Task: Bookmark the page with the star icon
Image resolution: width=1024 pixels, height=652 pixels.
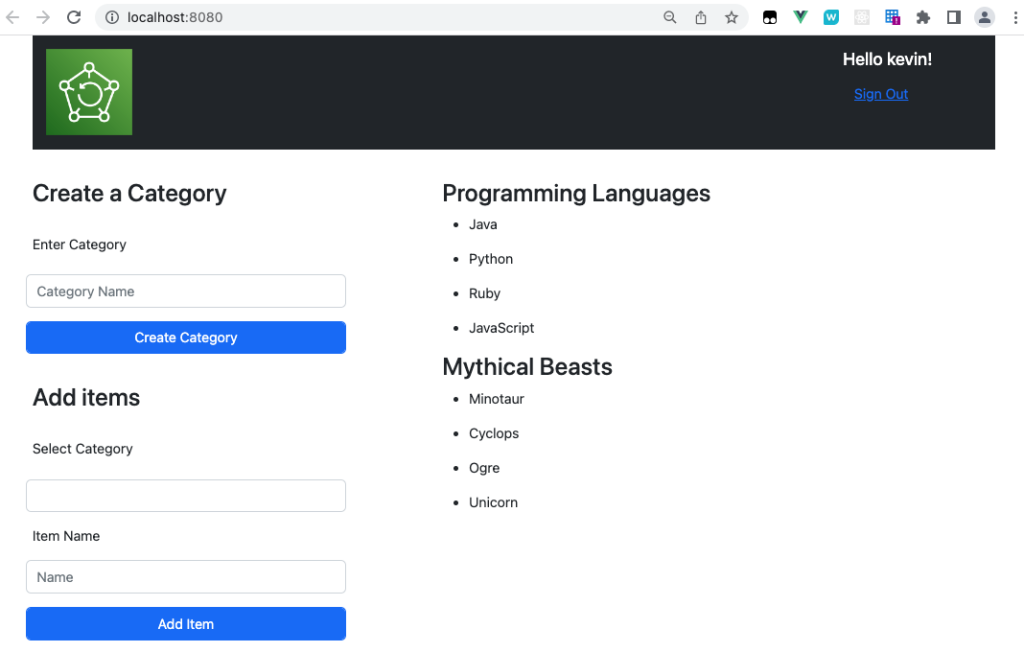Action: pyautogui.click(x=731, y=17)
